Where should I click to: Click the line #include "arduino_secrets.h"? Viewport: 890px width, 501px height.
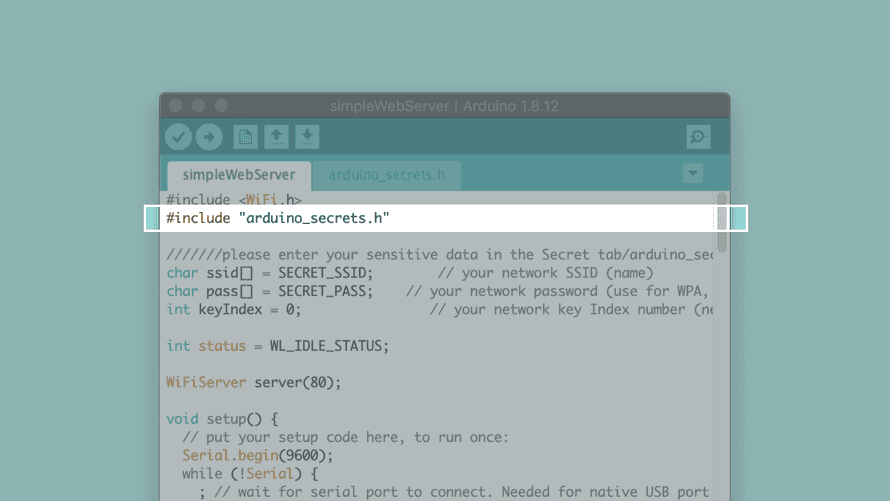coord(278,218)
